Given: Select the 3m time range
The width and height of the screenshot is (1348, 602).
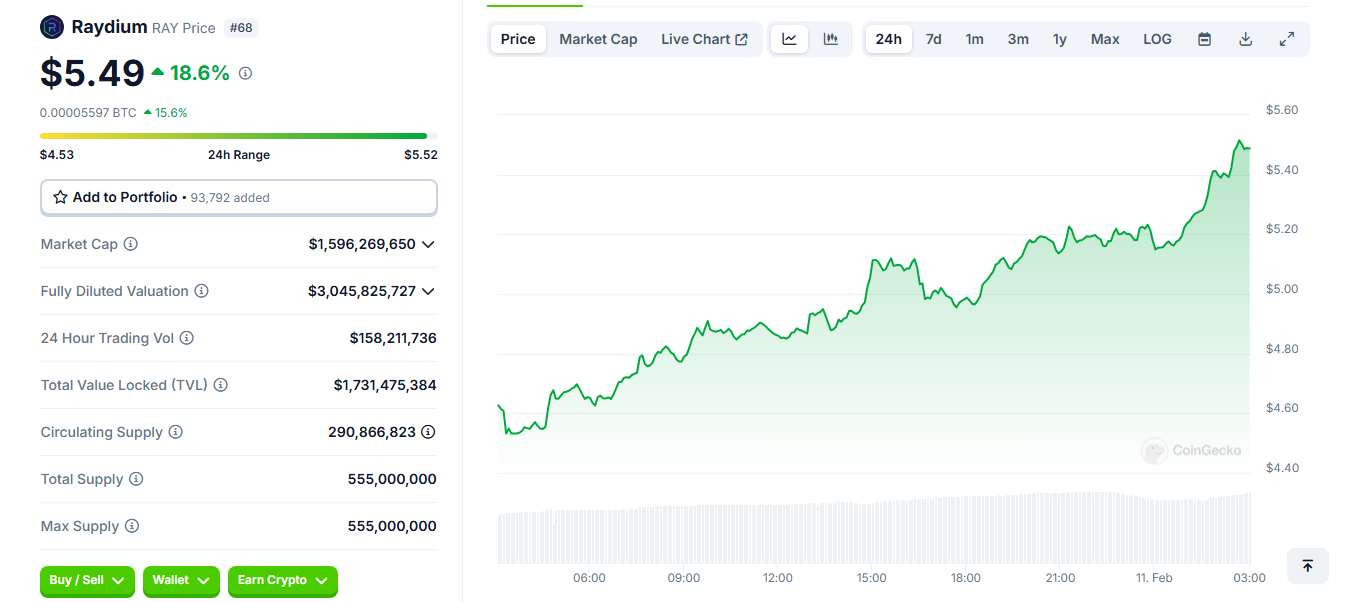Looking at the screenshot, I should (1018, 39).
